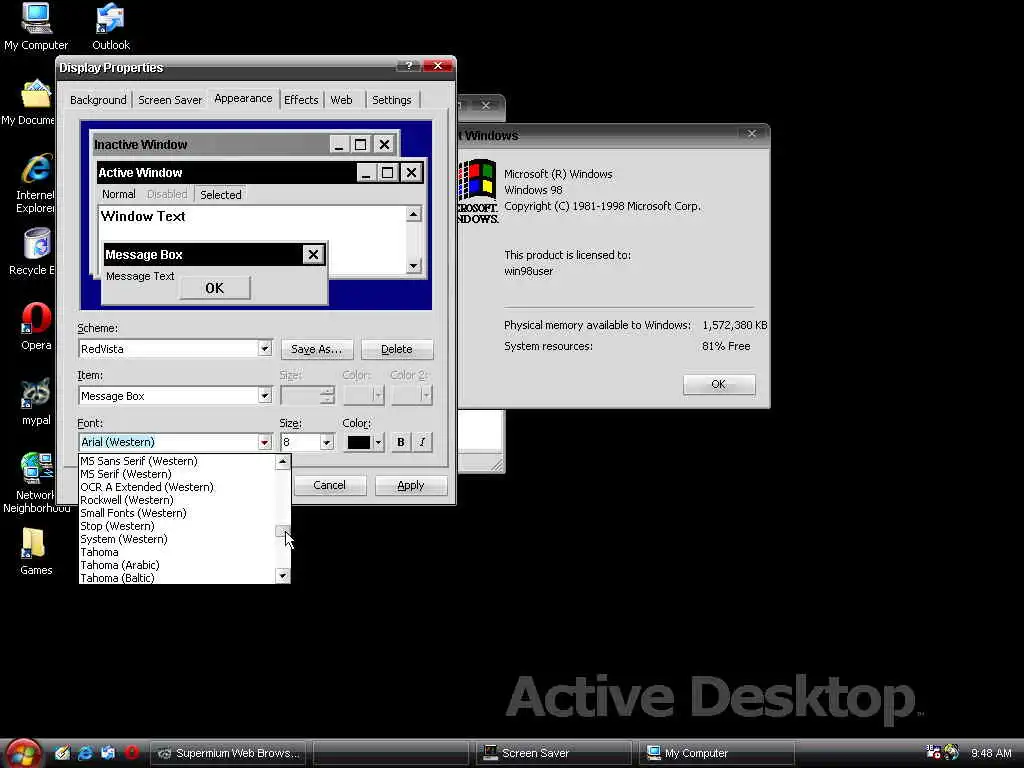
Task: Click the Windows logo in About dialog
Action: (478, 191)
